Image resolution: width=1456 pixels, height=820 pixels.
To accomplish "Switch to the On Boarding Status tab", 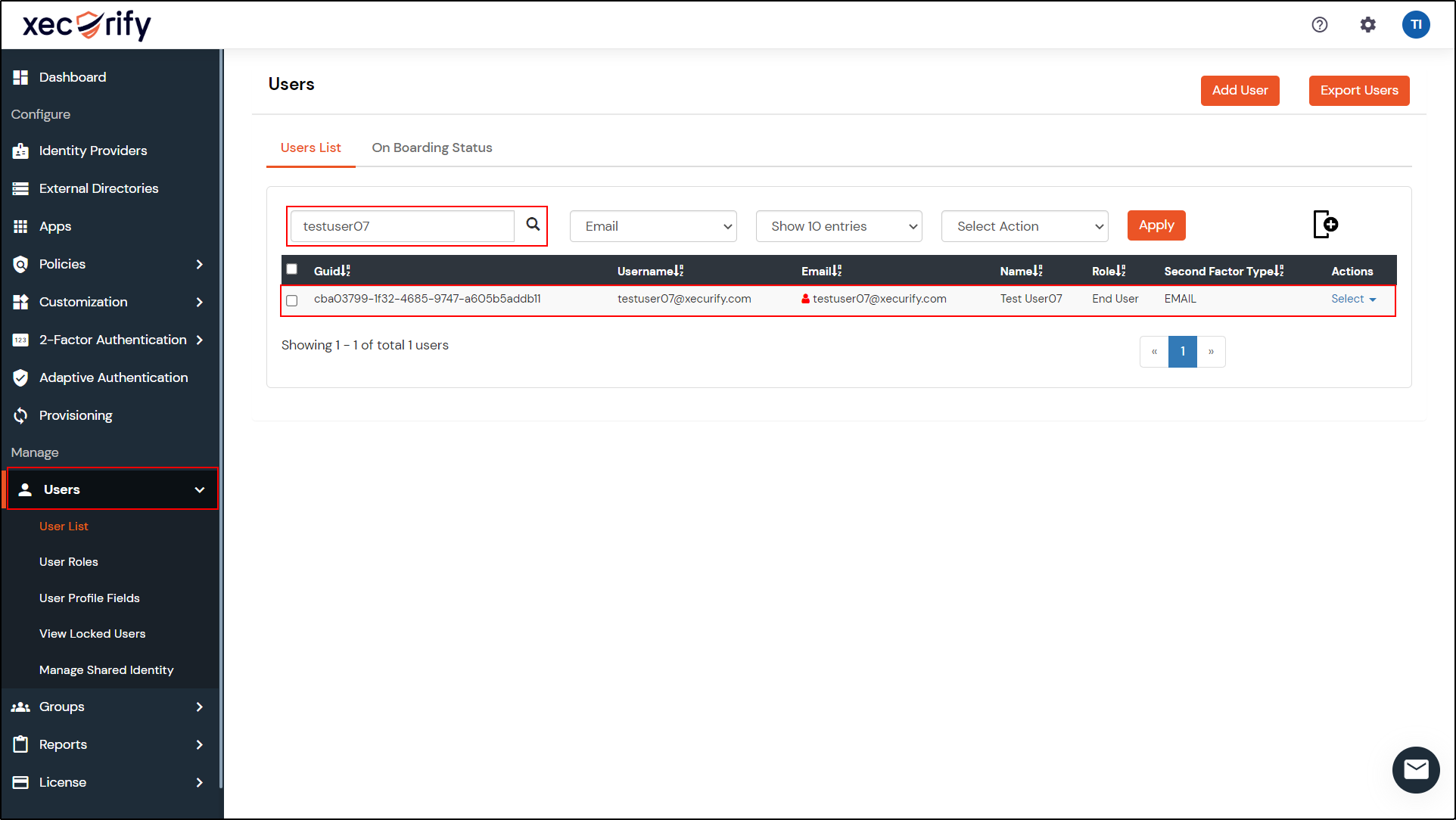I will pyautogui.click(x=432, y=147).
